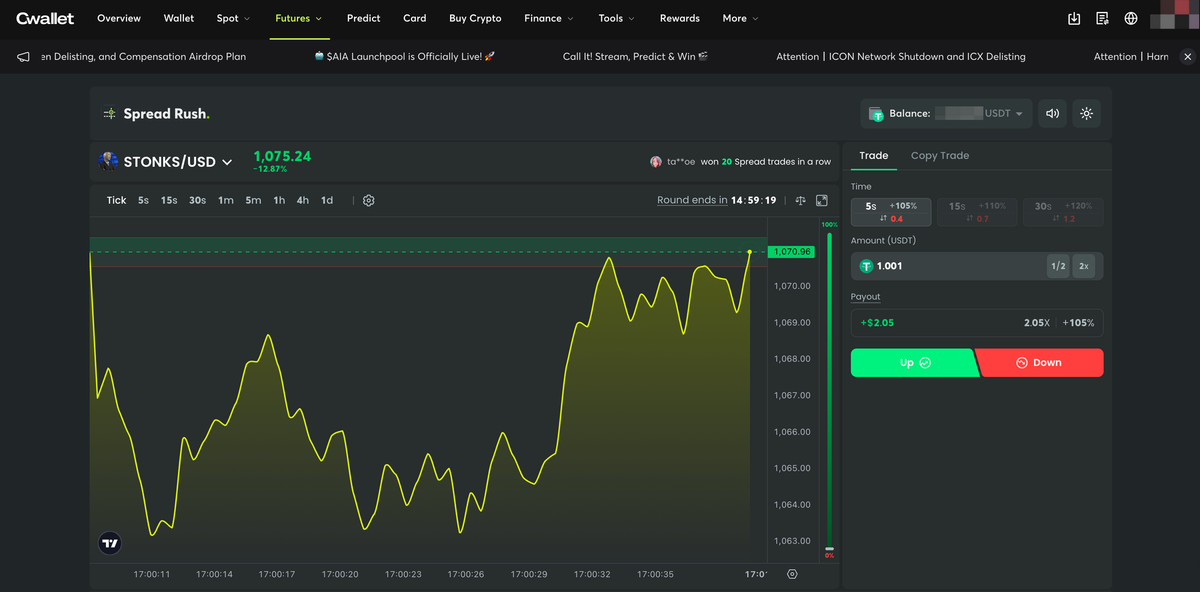Click the Payout label
1200x592 pixels.
(x=866, y=297)
